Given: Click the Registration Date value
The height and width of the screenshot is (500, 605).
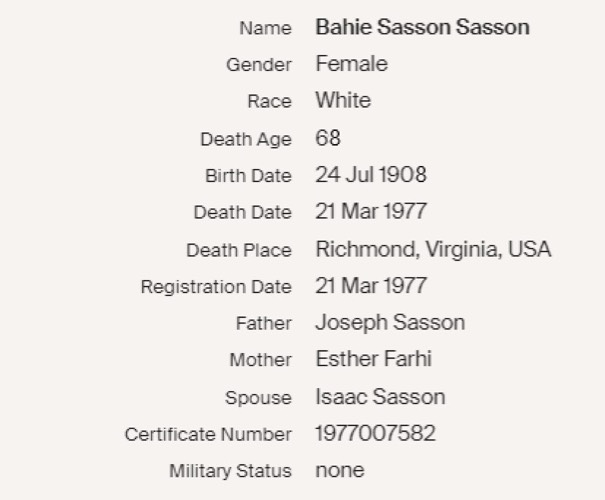Looking at the screenshot, I should [371, 286].
